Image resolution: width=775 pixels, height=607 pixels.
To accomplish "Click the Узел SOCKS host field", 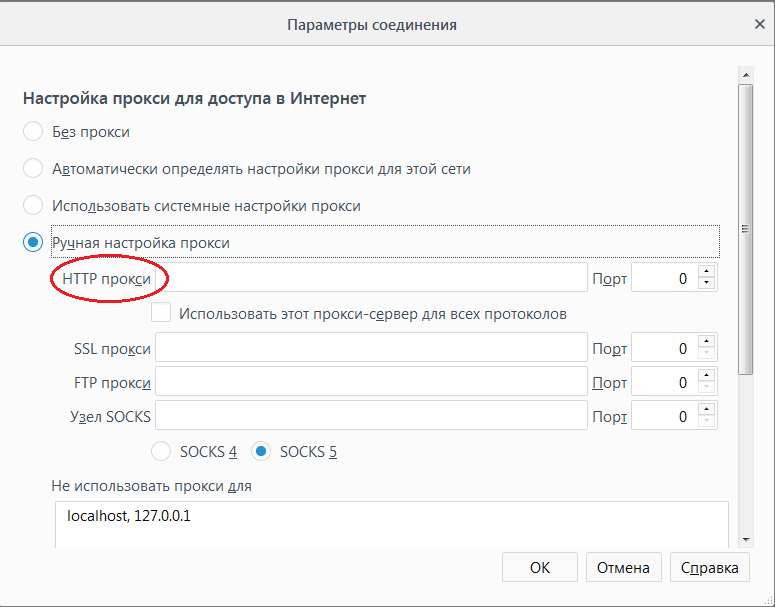I will point(370,417).
